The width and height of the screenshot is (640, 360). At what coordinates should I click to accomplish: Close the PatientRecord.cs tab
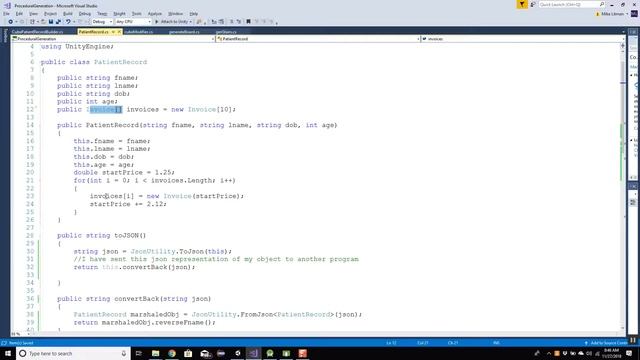tap(119, 32)
